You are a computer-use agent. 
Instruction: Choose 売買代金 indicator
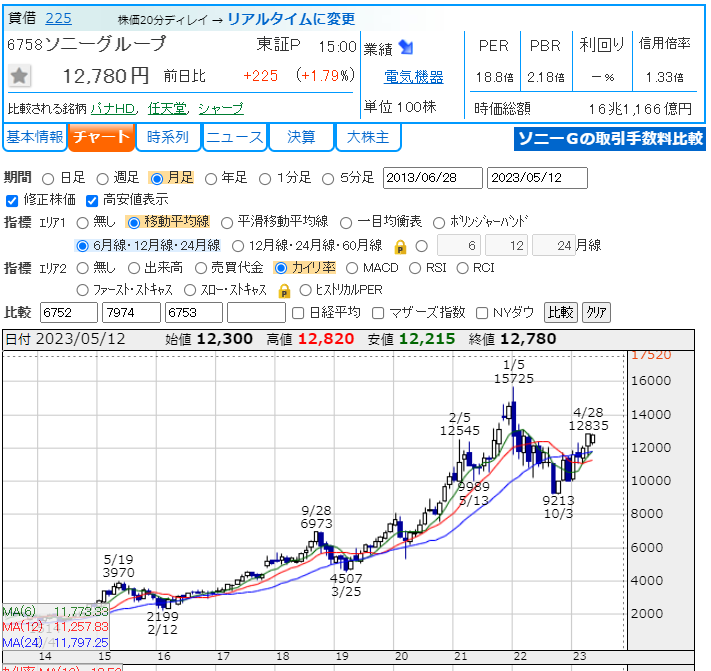click(x=201, y=268)
